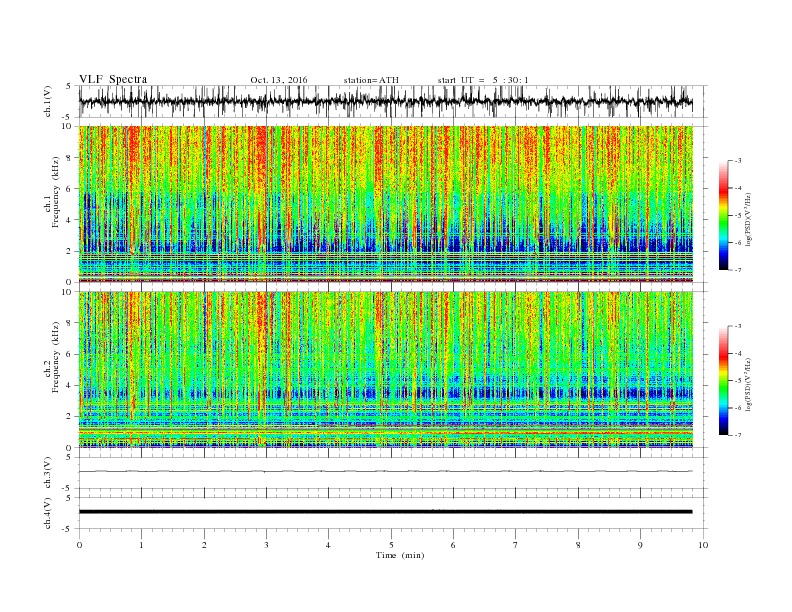
Task: Click the "ch.1(V)" waveform axis label
Action: coord(48,101)
